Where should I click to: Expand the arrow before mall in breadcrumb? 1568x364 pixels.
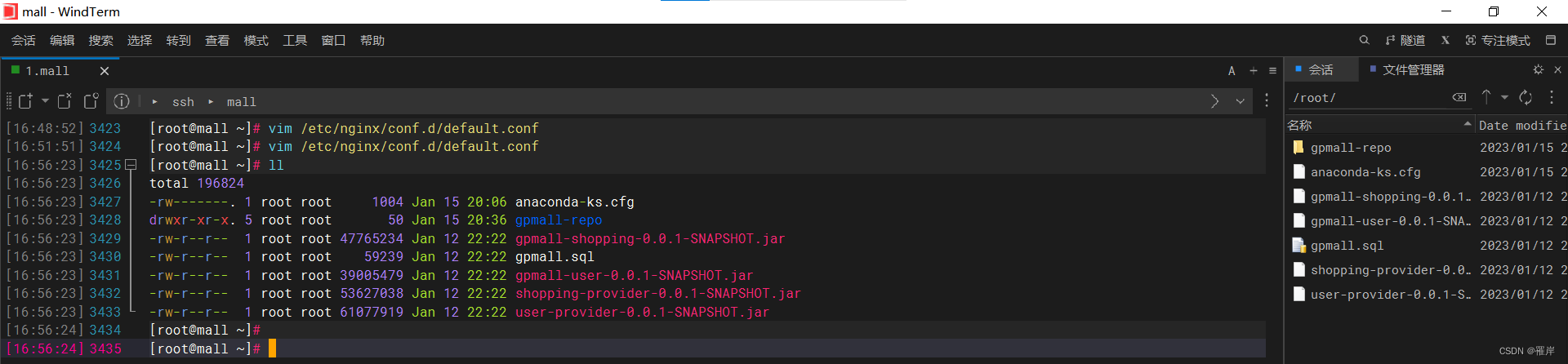tap(211, 102)
